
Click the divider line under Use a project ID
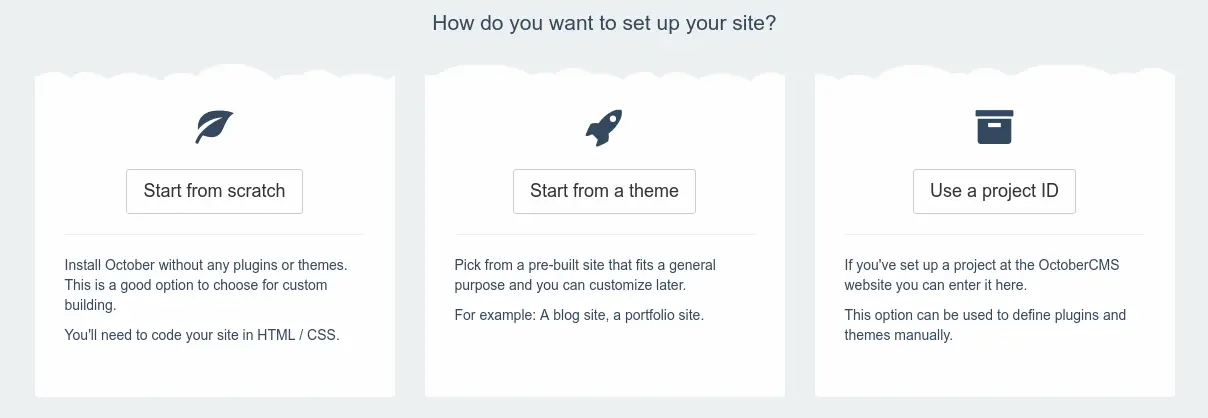[994, 234]
